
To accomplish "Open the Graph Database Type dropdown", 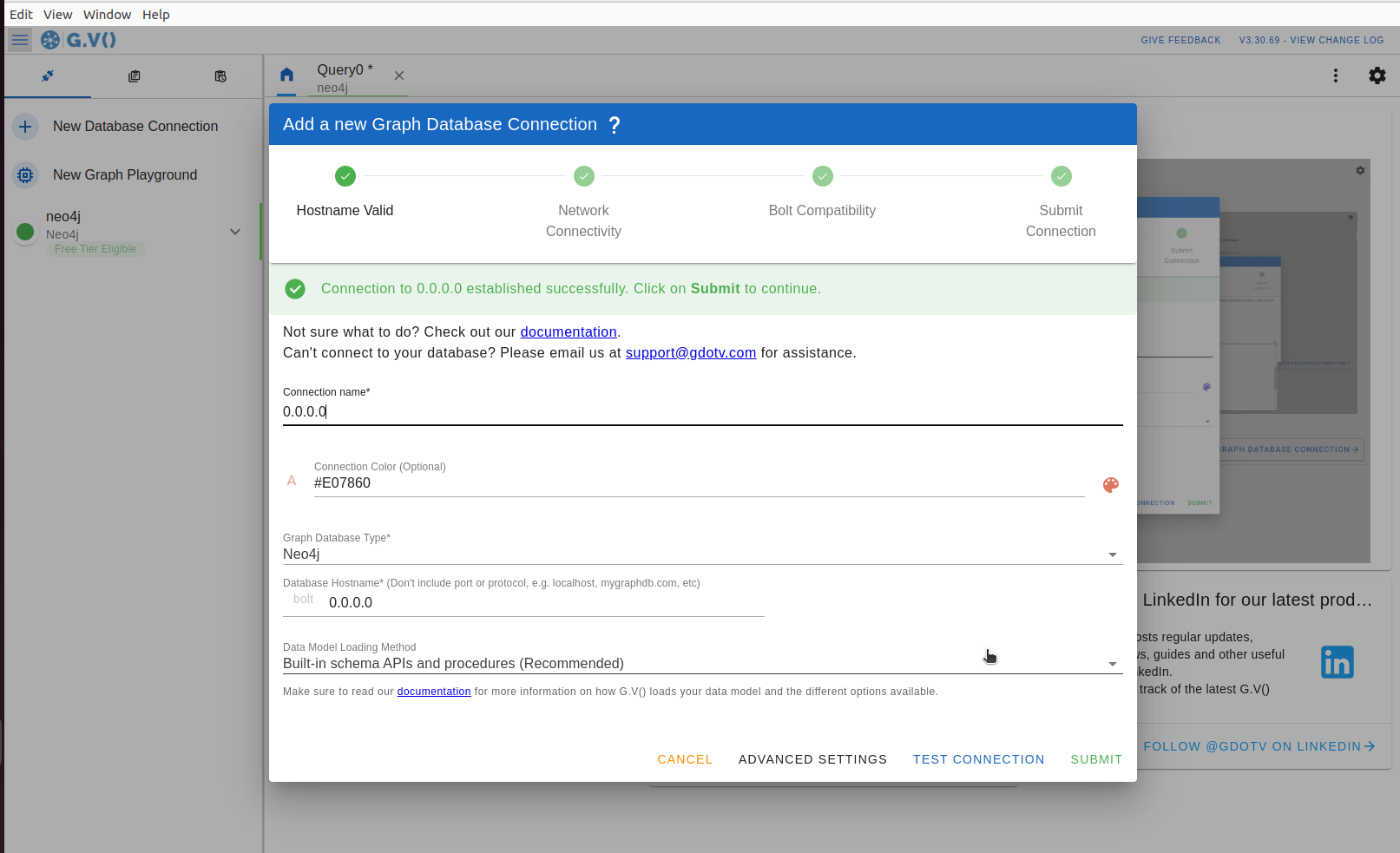I will click(x=703, y=554).
